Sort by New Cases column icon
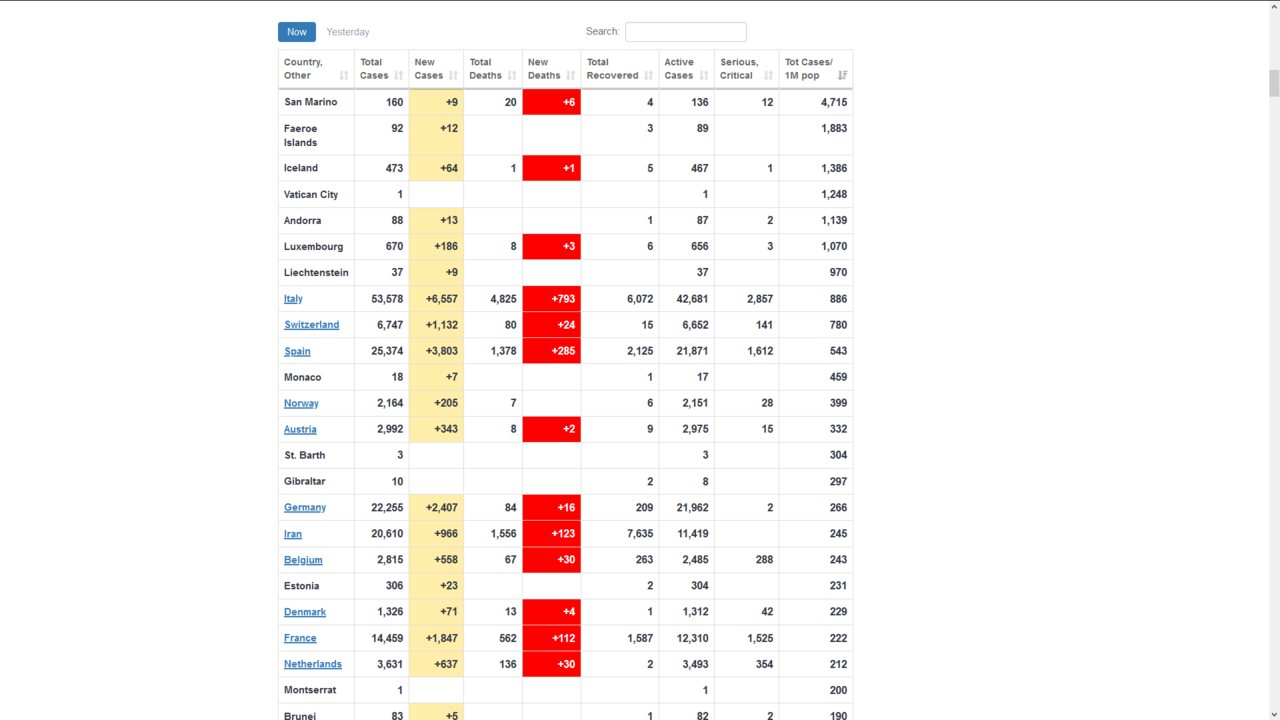This screenshot has height=720, width=1280. pos(454,75)
